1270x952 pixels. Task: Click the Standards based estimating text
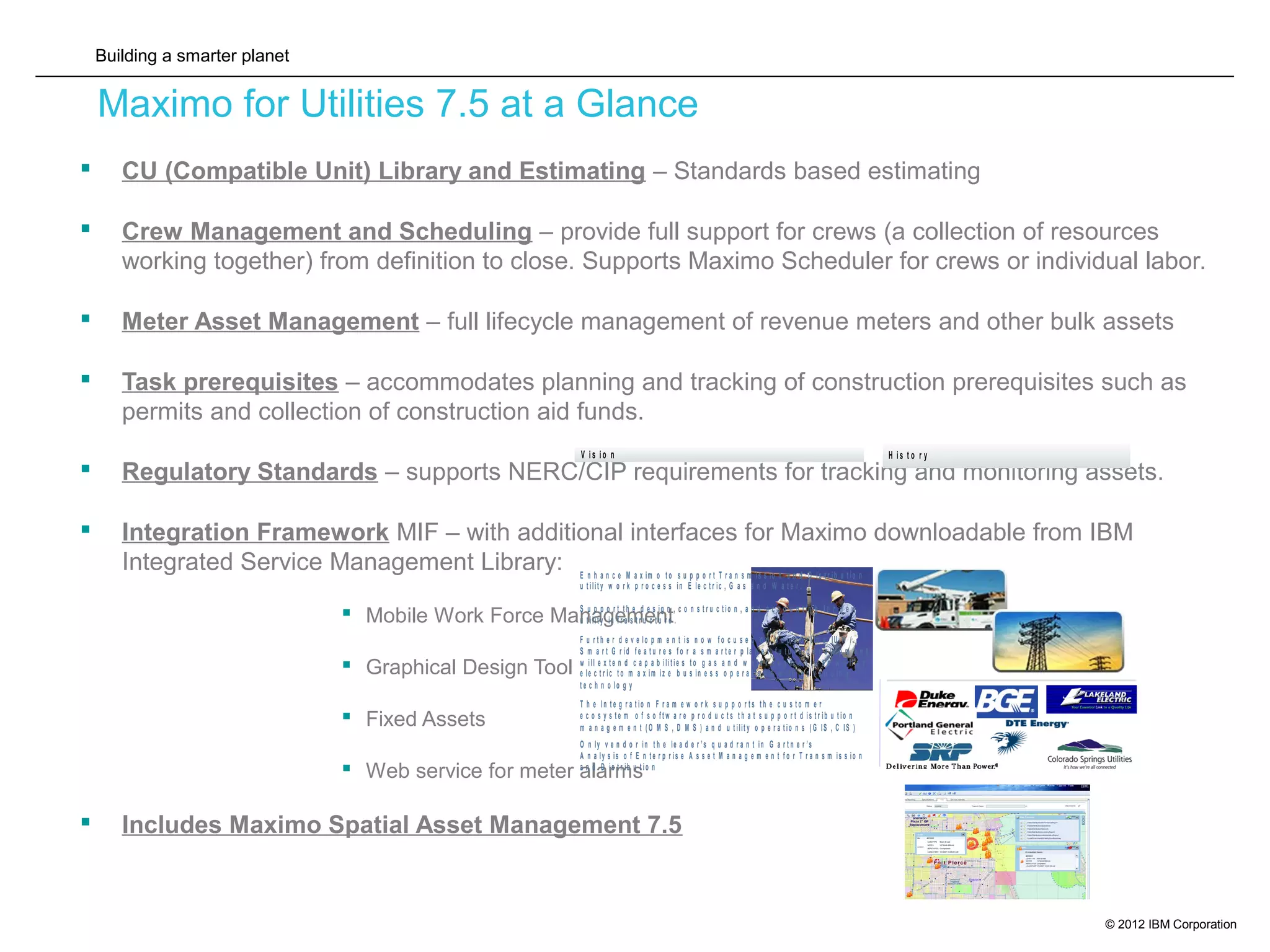tap(827, 172)
